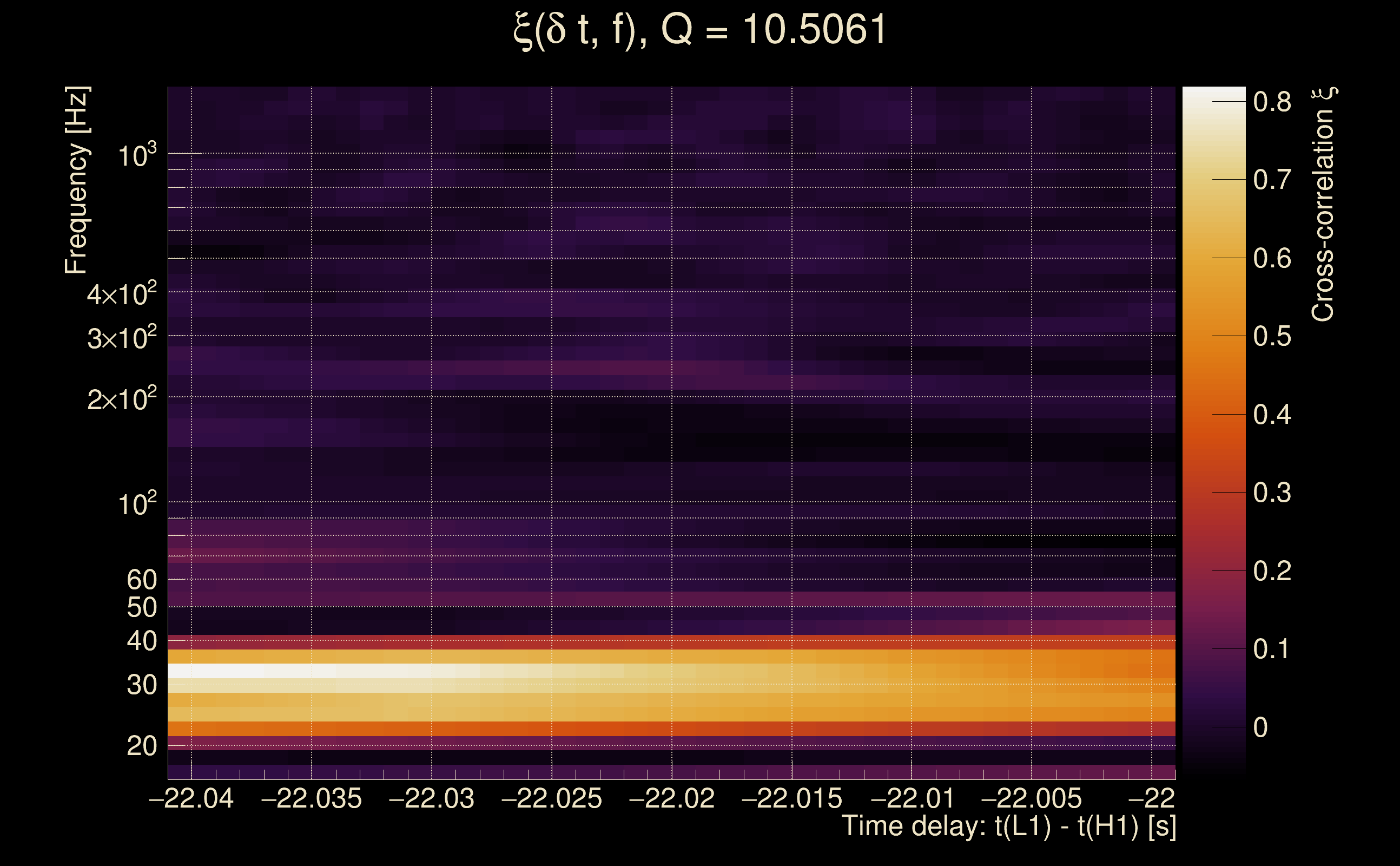Click the -22.005 x-axis tick label

[x=1032, y=798]
